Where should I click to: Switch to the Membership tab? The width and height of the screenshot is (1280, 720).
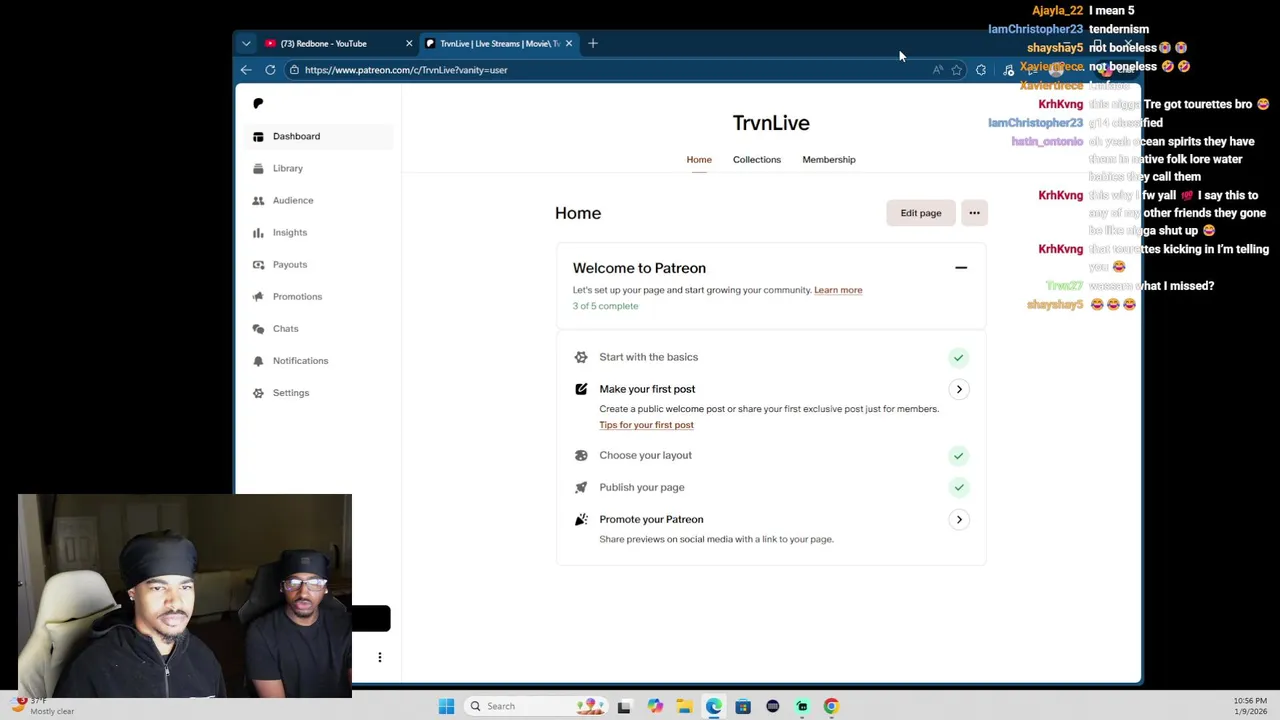click(x=829, y=160)
